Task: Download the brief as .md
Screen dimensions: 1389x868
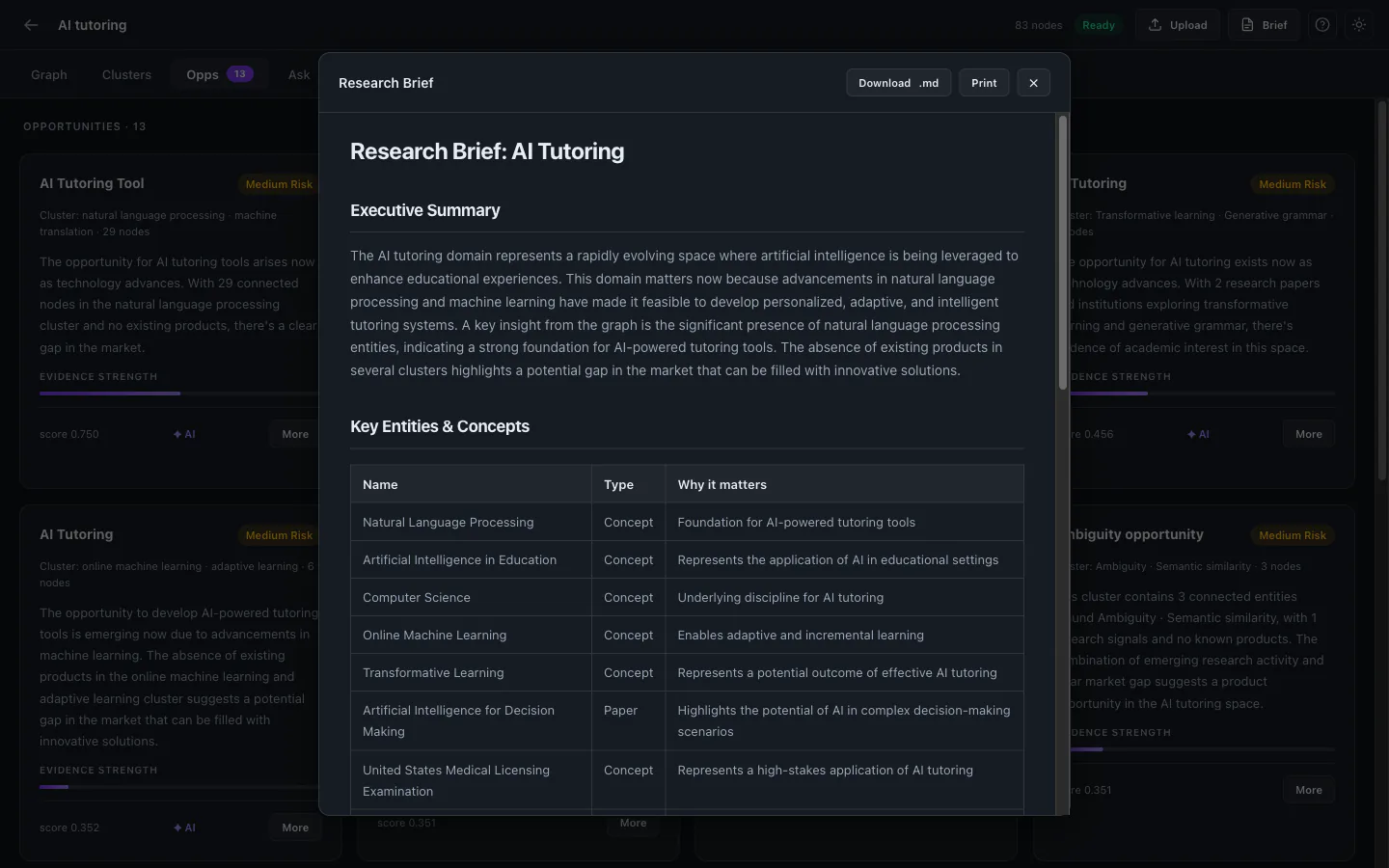Action: click(x=899, y=83)
